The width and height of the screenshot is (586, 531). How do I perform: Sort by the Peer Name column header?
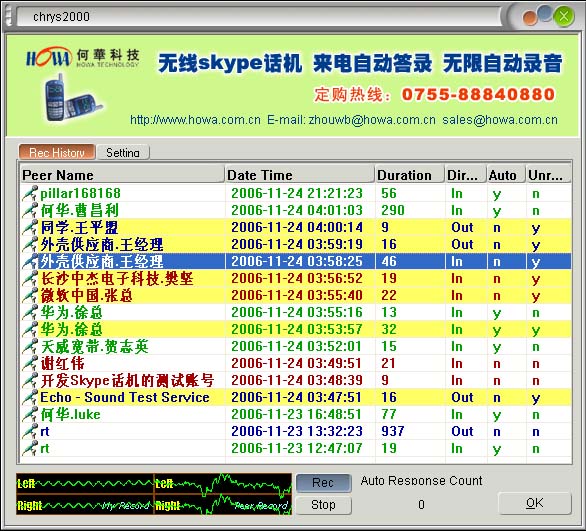(x=122, y=175)
